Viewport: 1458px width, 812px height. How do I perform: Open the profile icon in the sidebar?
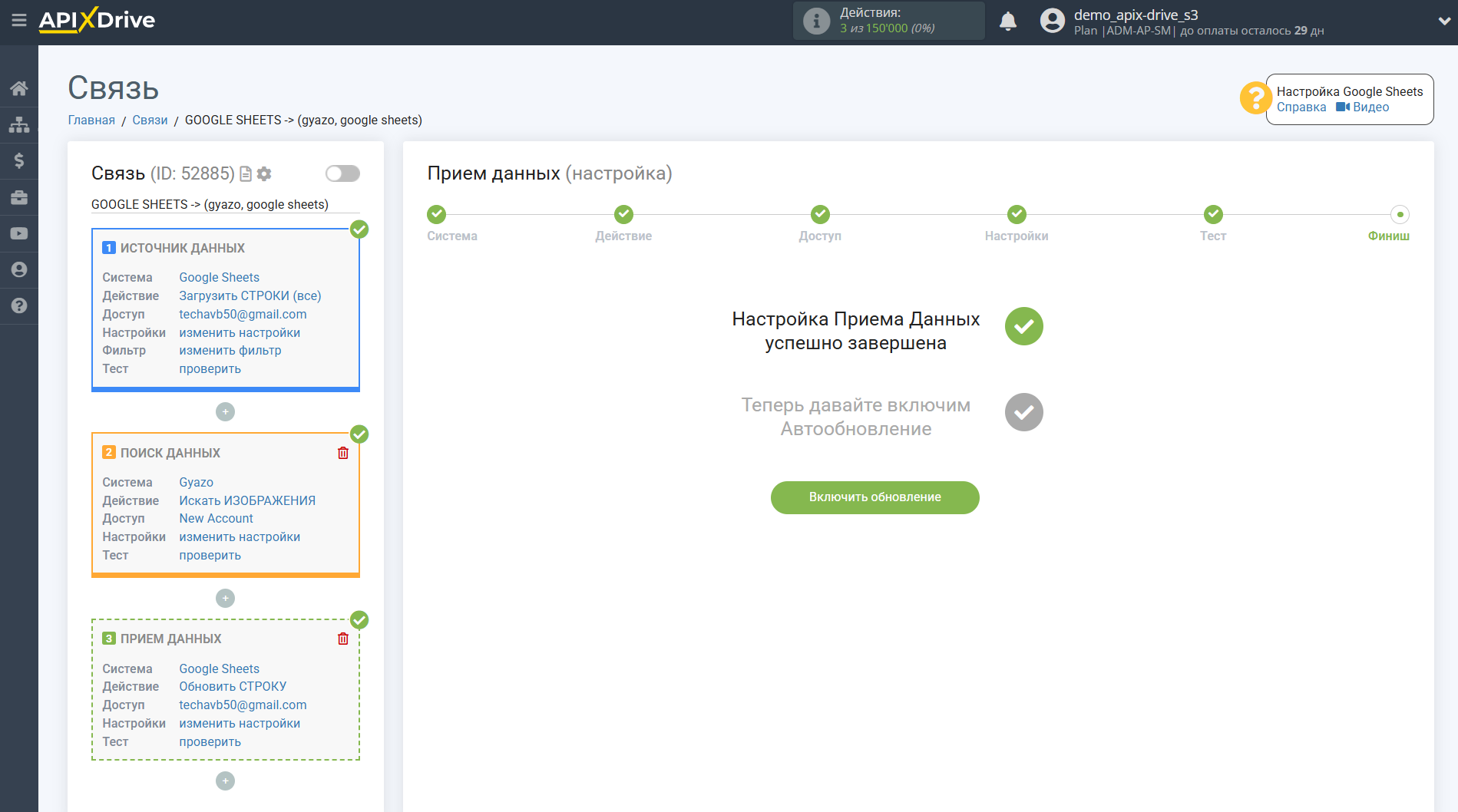click(19, 269)
